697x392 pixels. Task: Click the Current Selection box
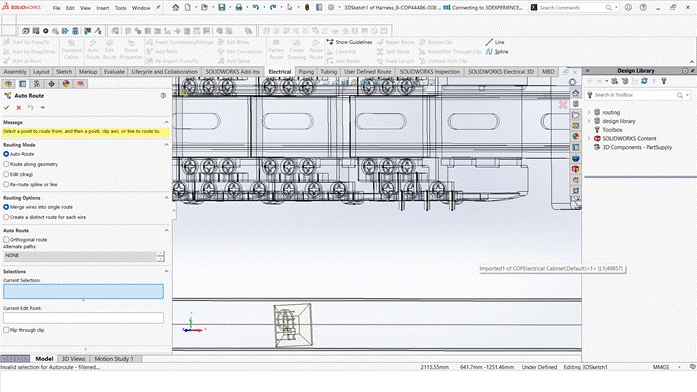pyautogui.click(x=84, y=292)
